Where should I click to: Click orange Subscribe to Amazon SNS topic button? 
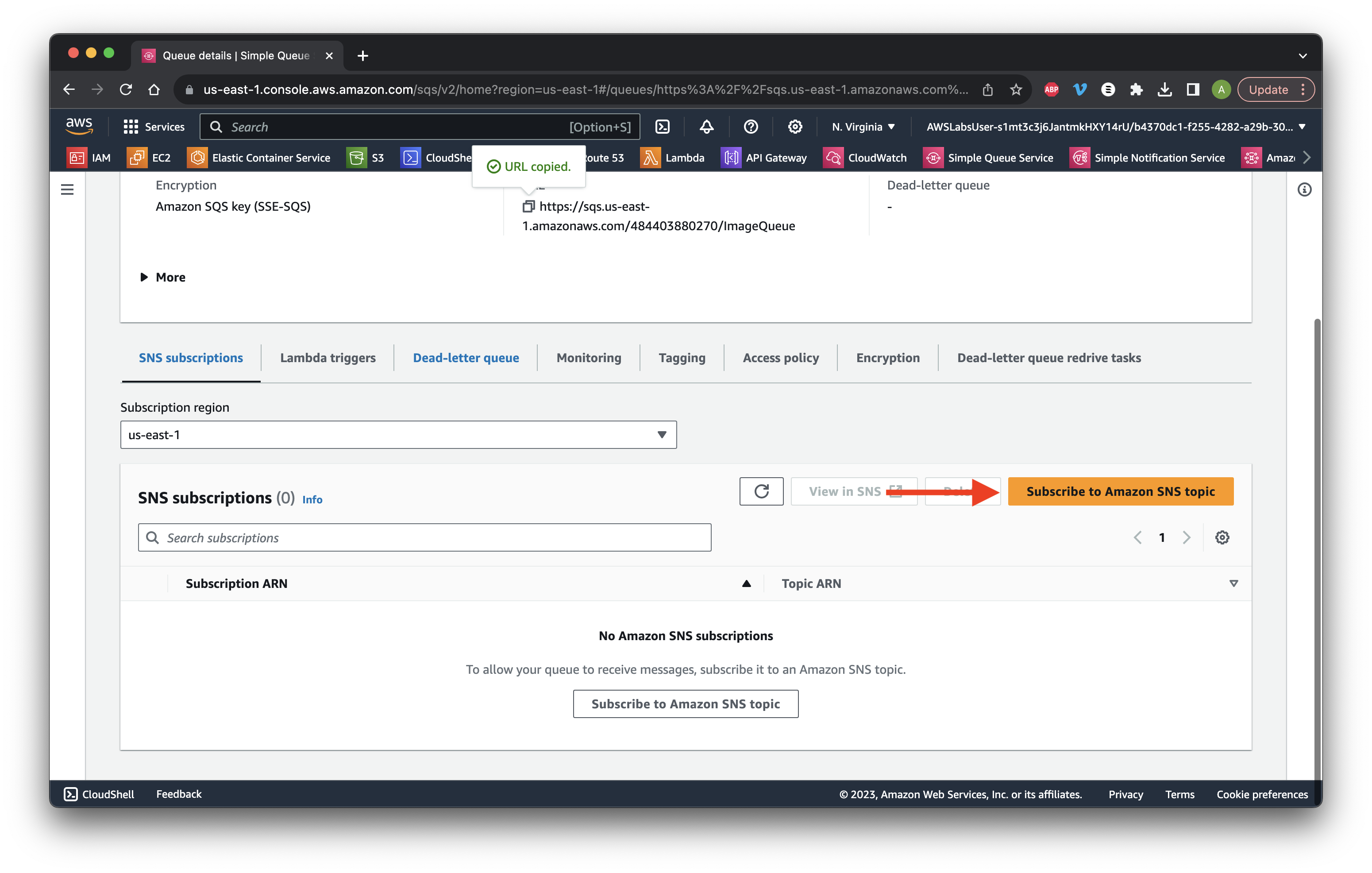coord(1120,491)
